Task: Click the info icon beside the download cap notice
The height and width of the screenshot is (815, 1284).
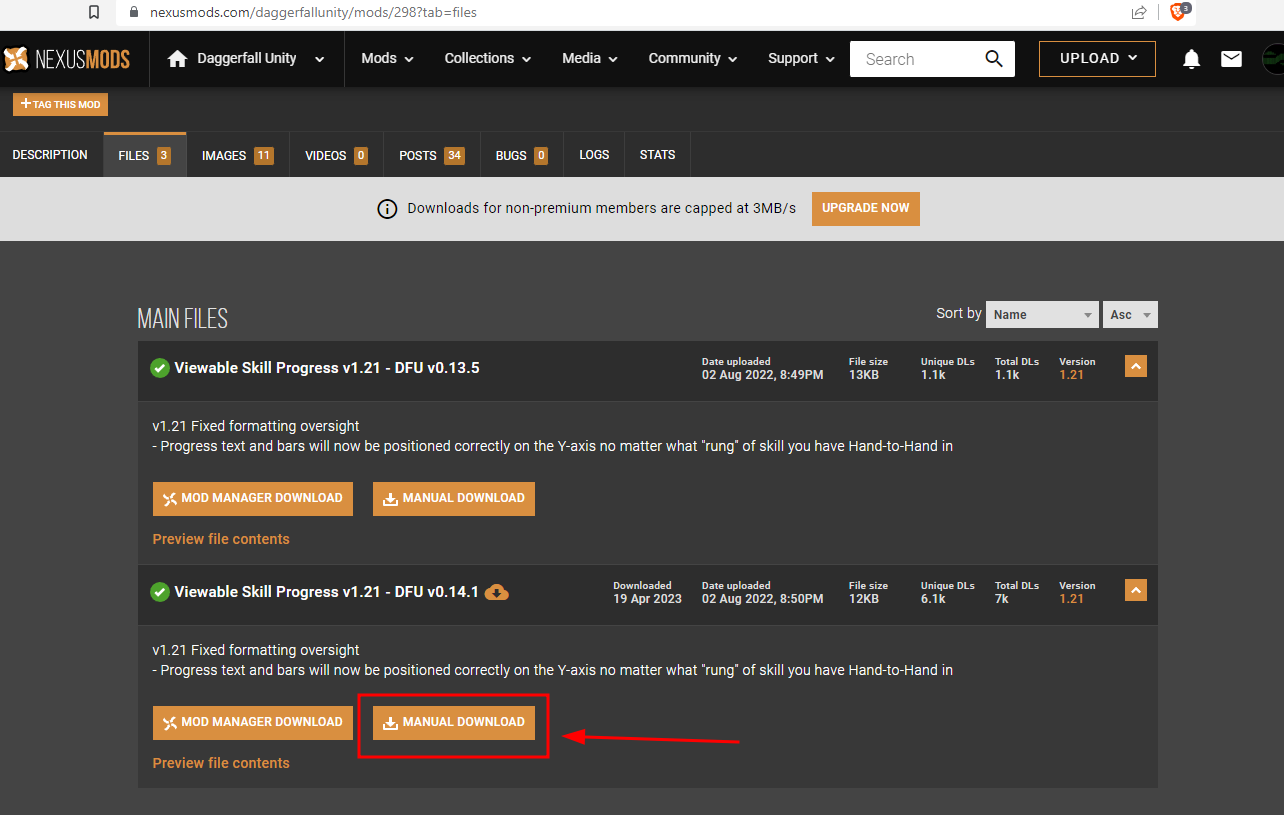Action: tap(387, 209)
